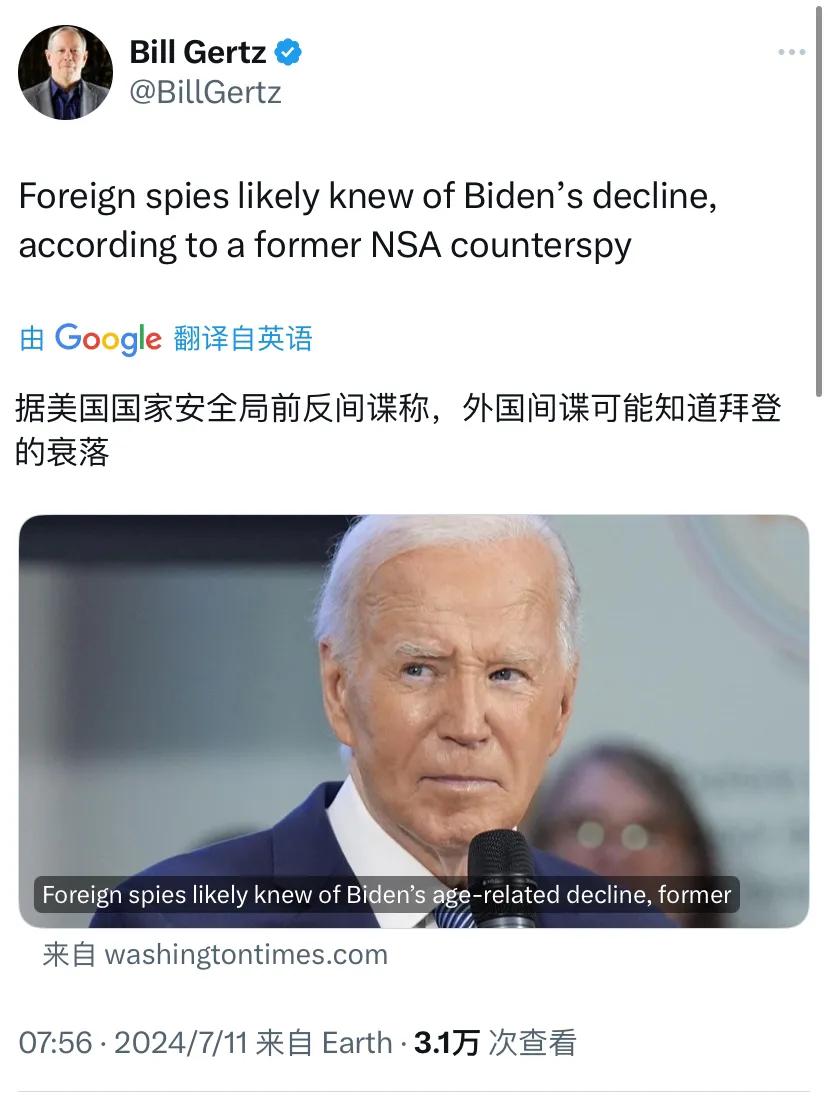Open Bill Gertz's profile avatar
Viewport: 828px width, 1098px height.
65,72
